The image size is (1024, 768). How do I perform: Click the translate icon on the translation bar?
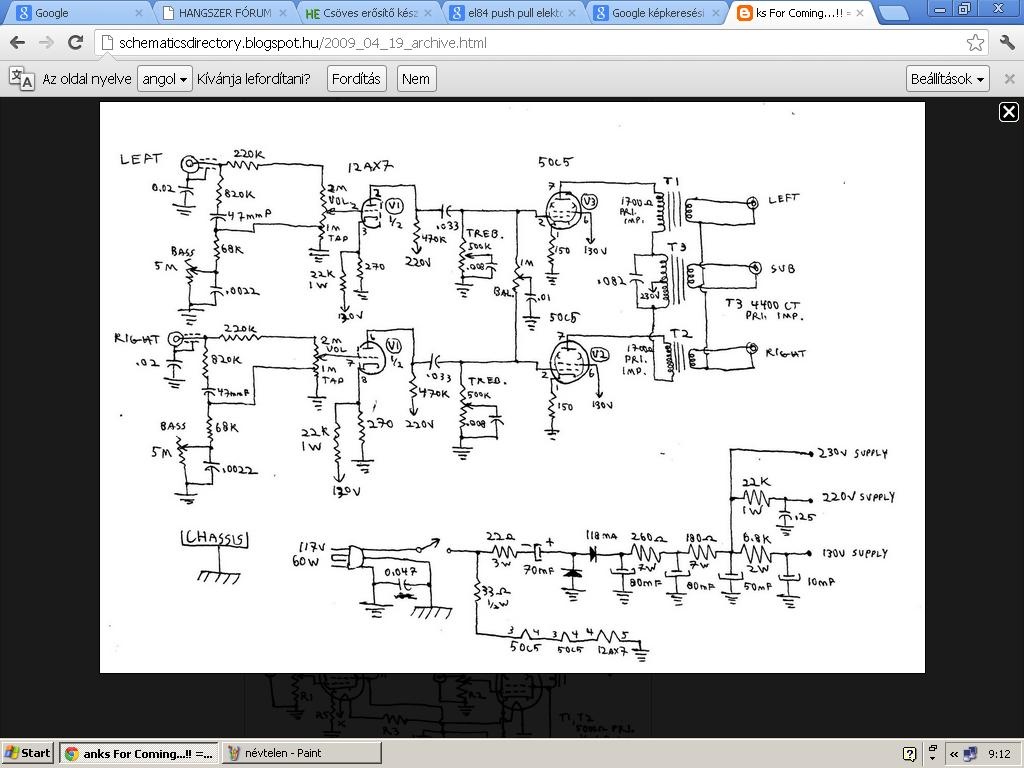point(22,79)
